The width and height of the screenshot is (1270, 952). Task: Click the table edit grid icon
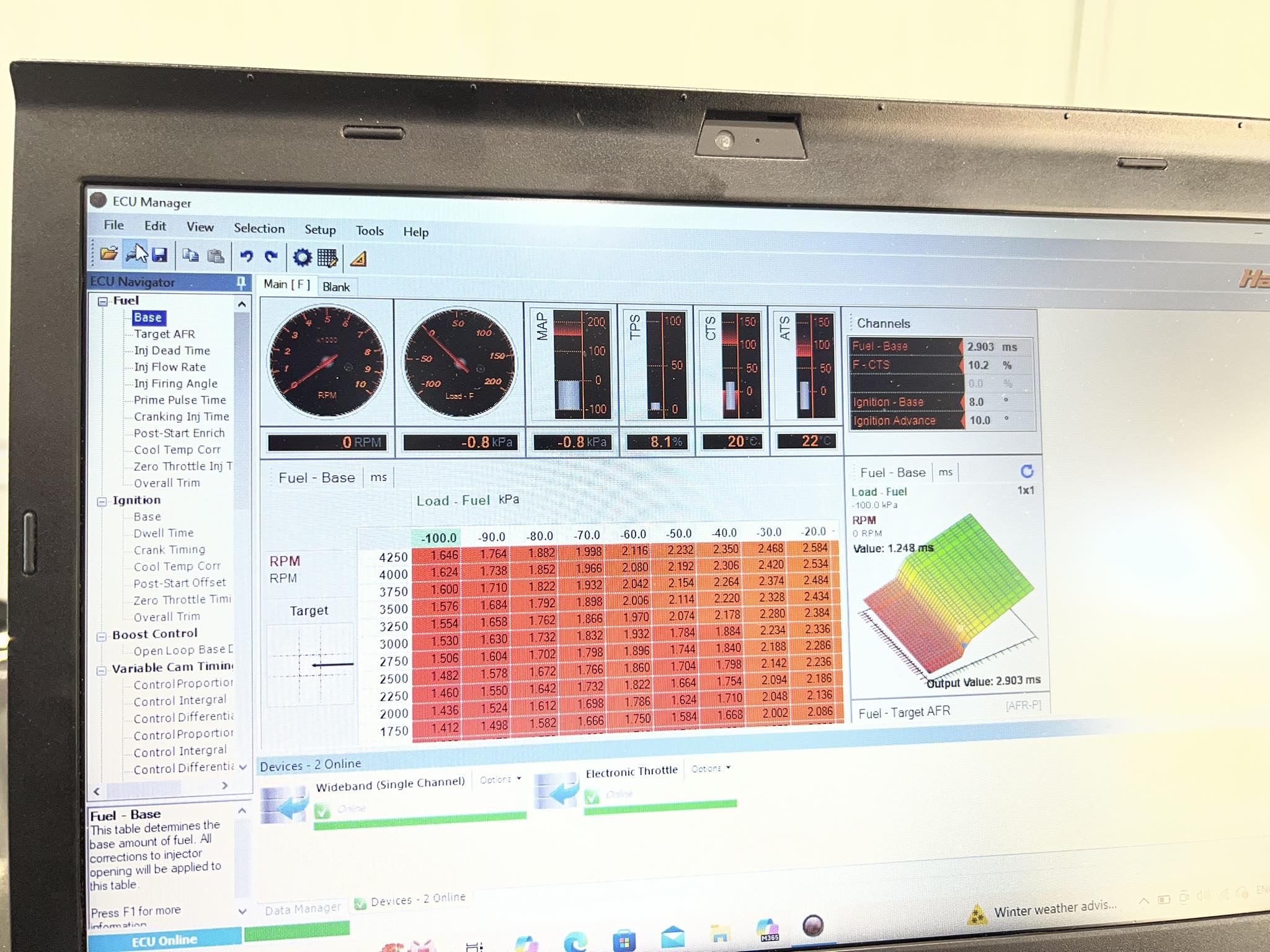pos(327,258)
